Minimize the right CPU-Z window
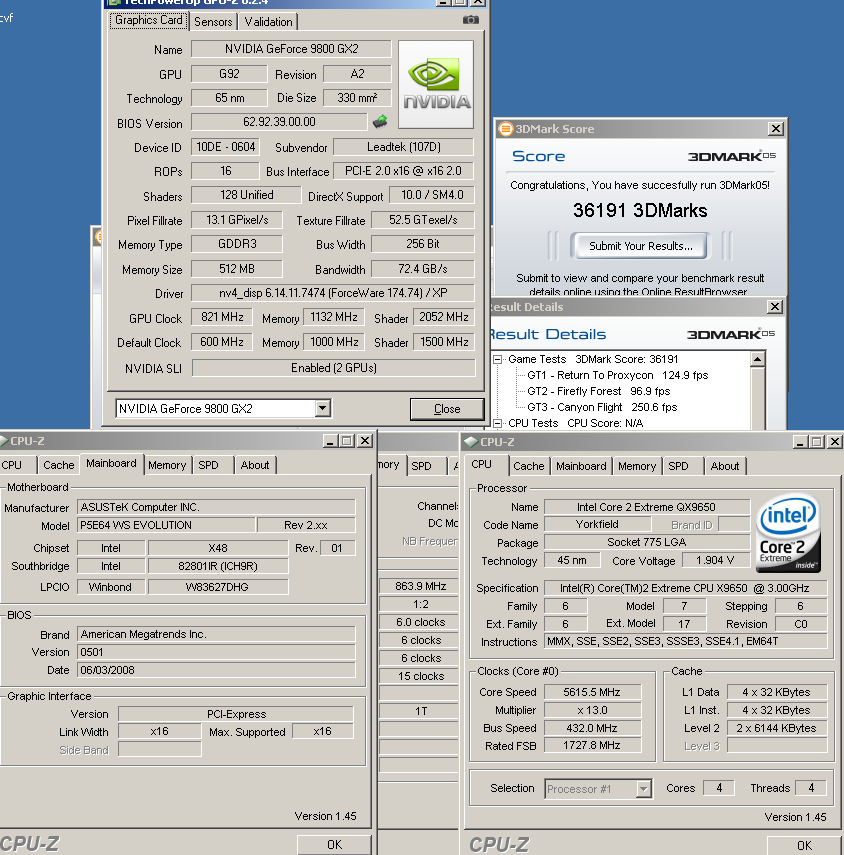Image resolution: width=844 pixels, height=855 pixels. [x=800, y=442]
